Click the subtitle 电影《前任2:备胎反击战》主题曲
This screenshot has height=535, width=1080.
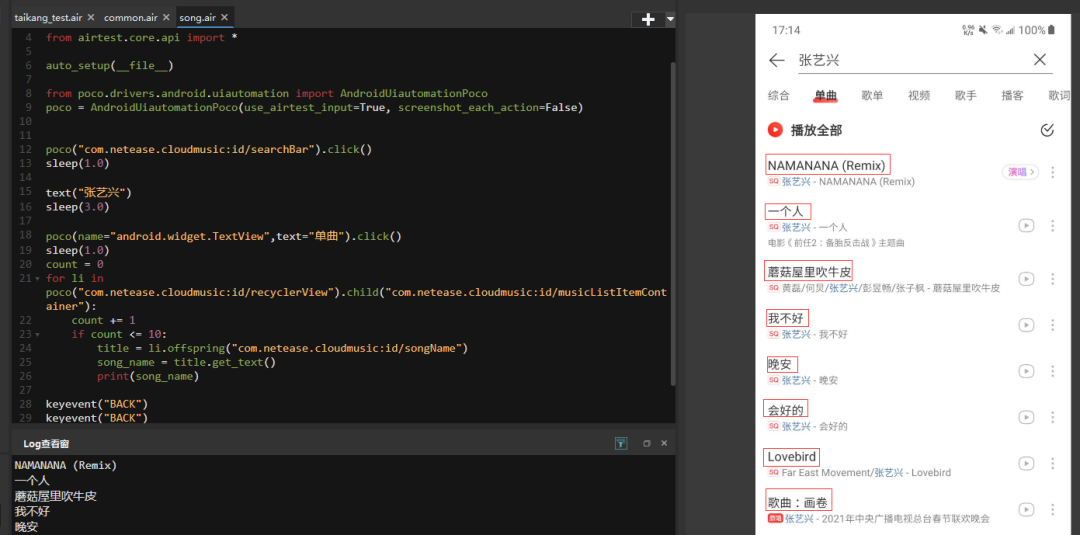click(x=835, y=243)
